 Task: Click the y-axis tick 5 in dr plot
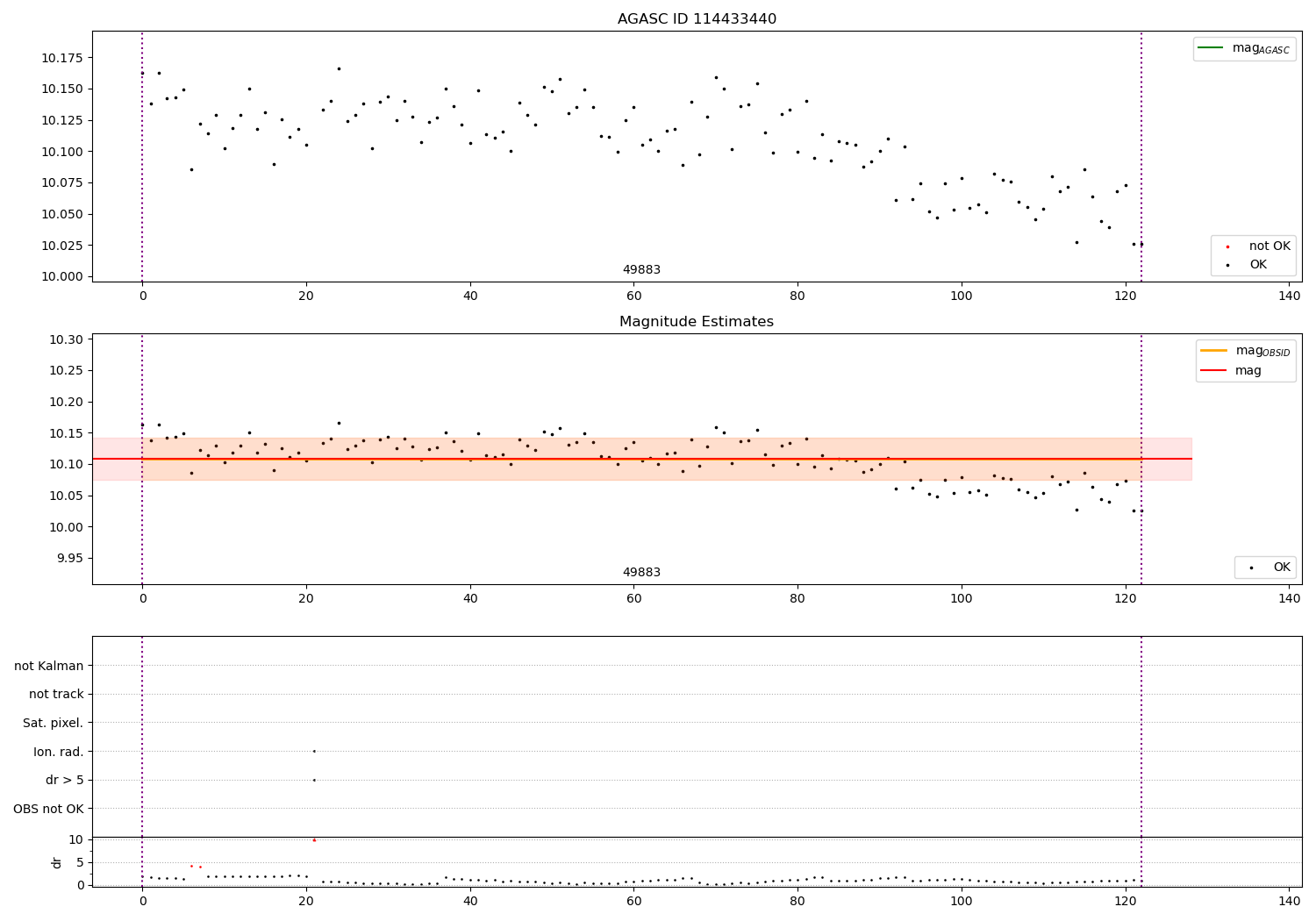(x=80, y=862)
